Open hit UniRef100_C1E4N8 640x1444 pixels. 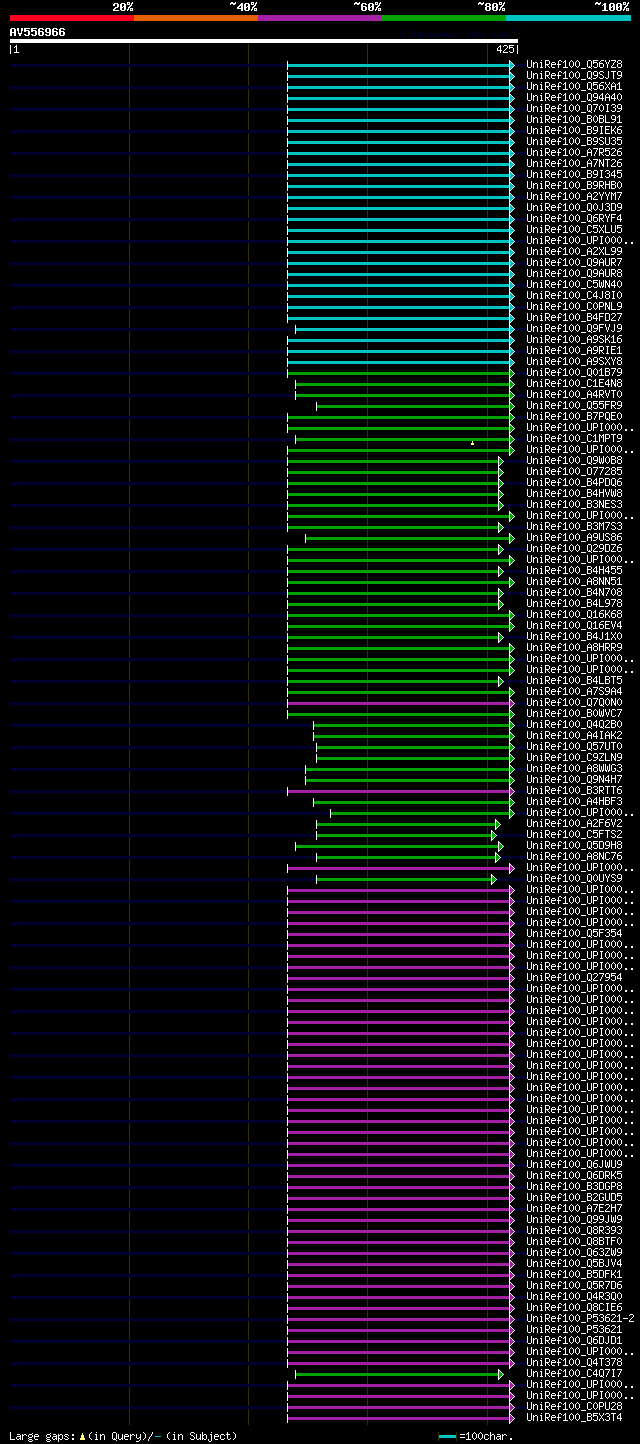pos(574,383)
